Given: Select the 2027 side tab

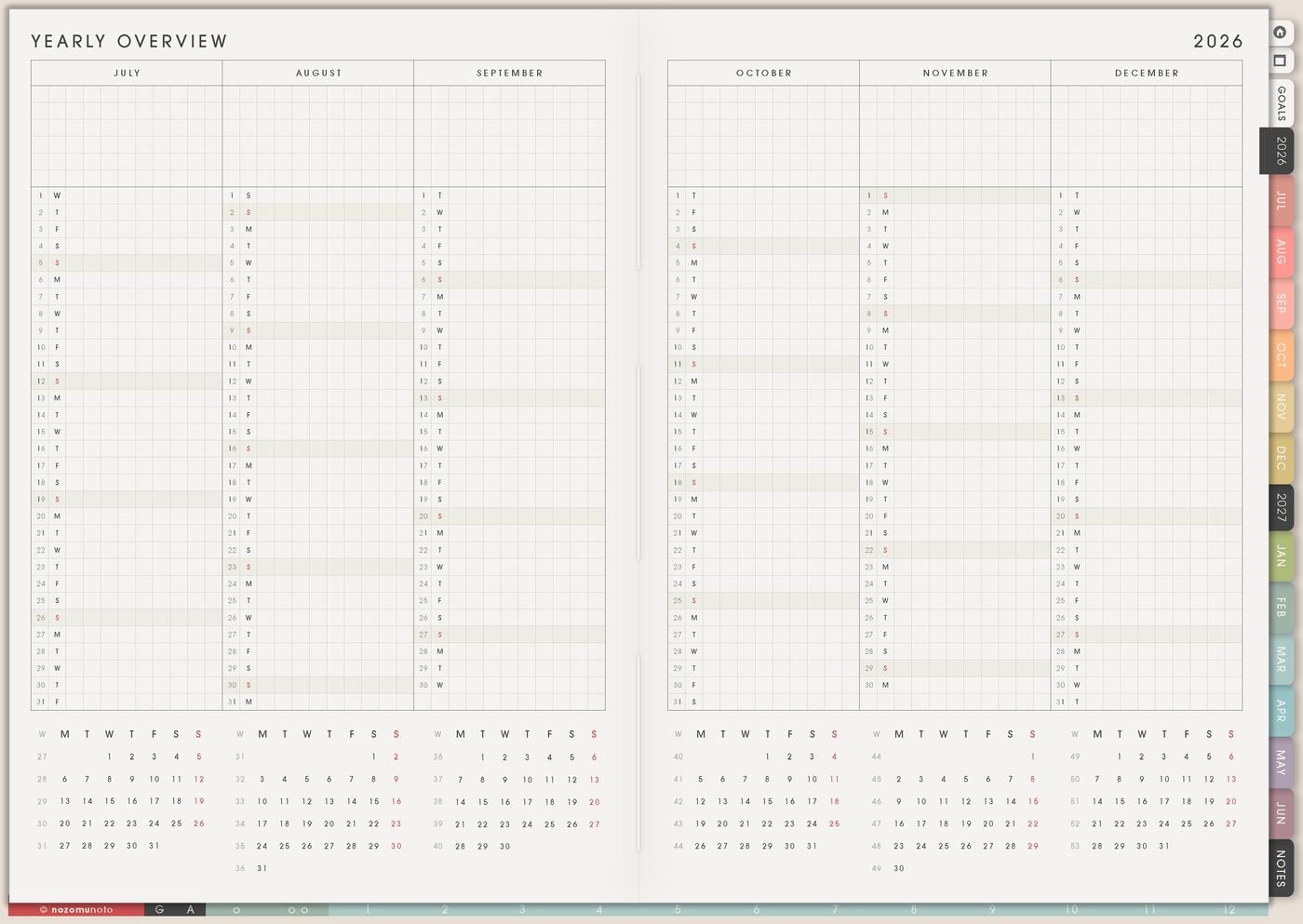Looking at the screenshot, I should [x=1282, y=507].
